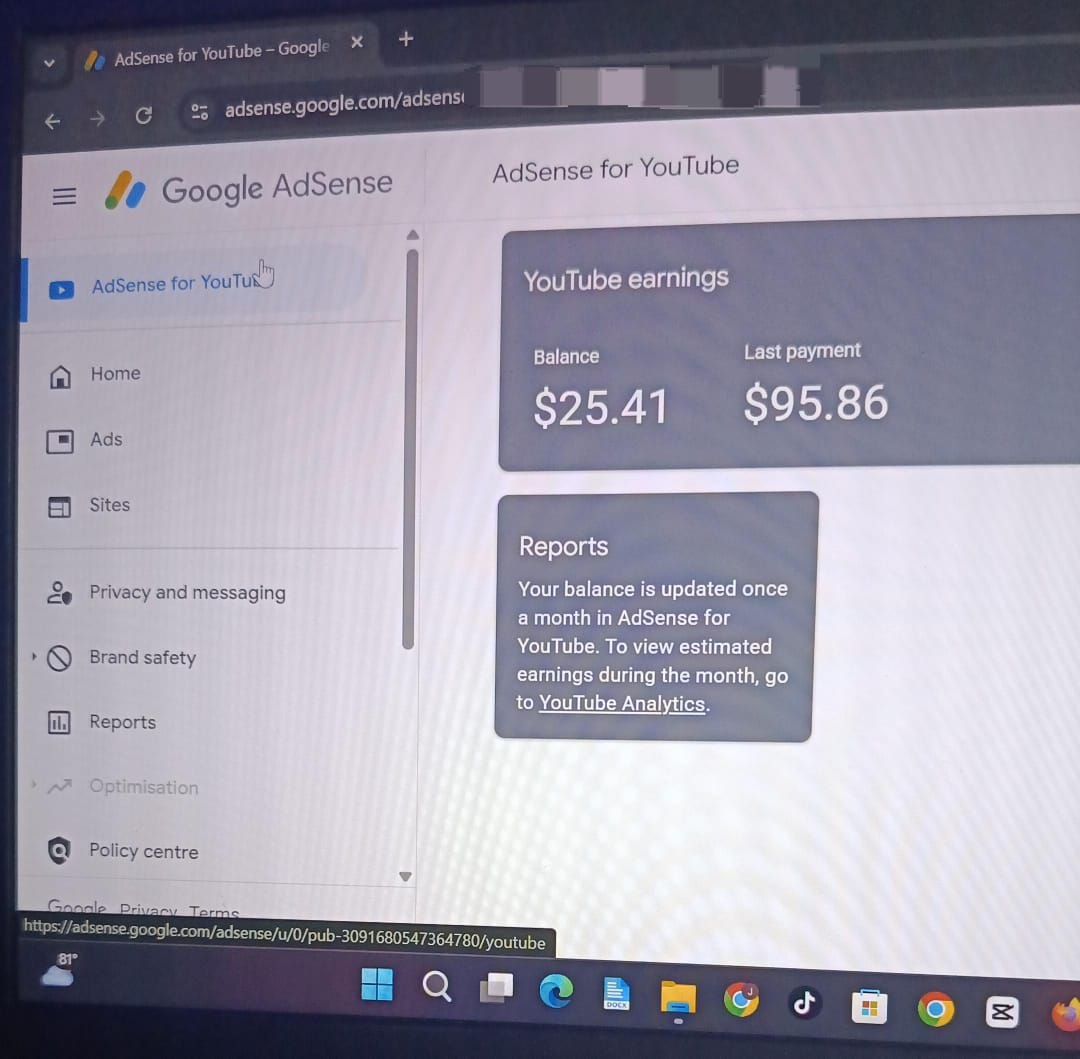Go back in browser history
Viewport: 1080px width, 1059px height.
[52, 122]
